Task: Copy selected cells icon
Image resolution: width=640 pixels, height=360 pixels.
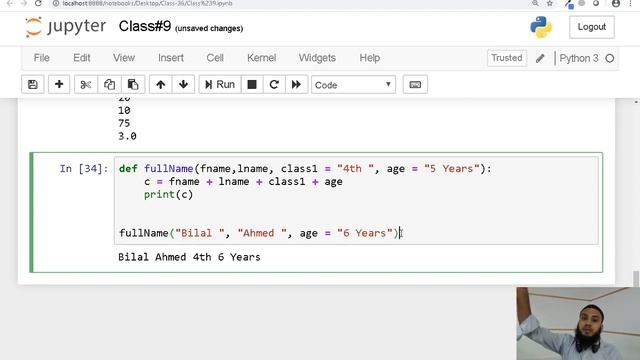Action: coord(109,84)
